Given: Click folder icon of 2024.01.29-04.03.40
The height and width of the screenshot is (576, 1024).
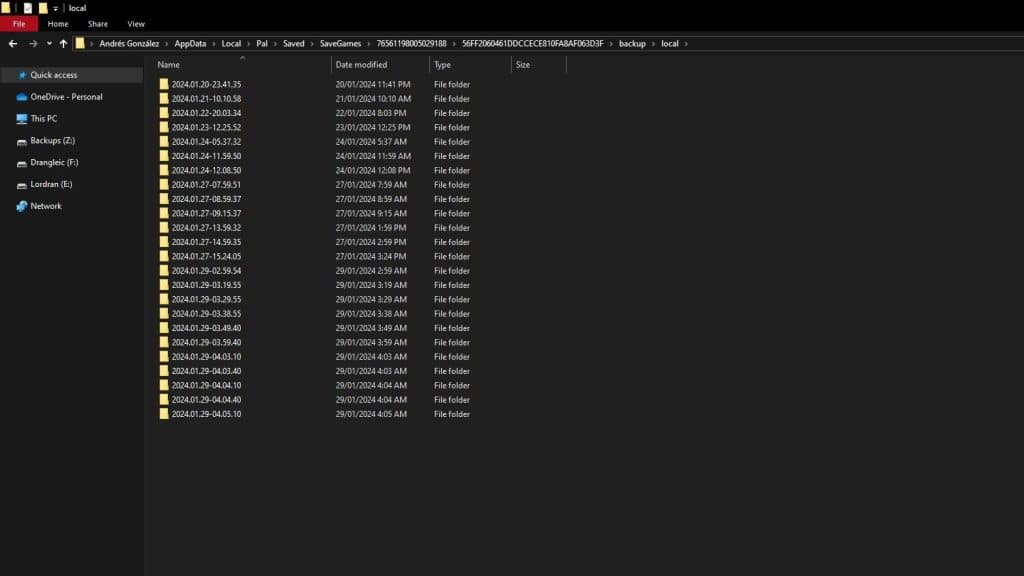Looking at the screenshot, I should [x=164, y=372].
